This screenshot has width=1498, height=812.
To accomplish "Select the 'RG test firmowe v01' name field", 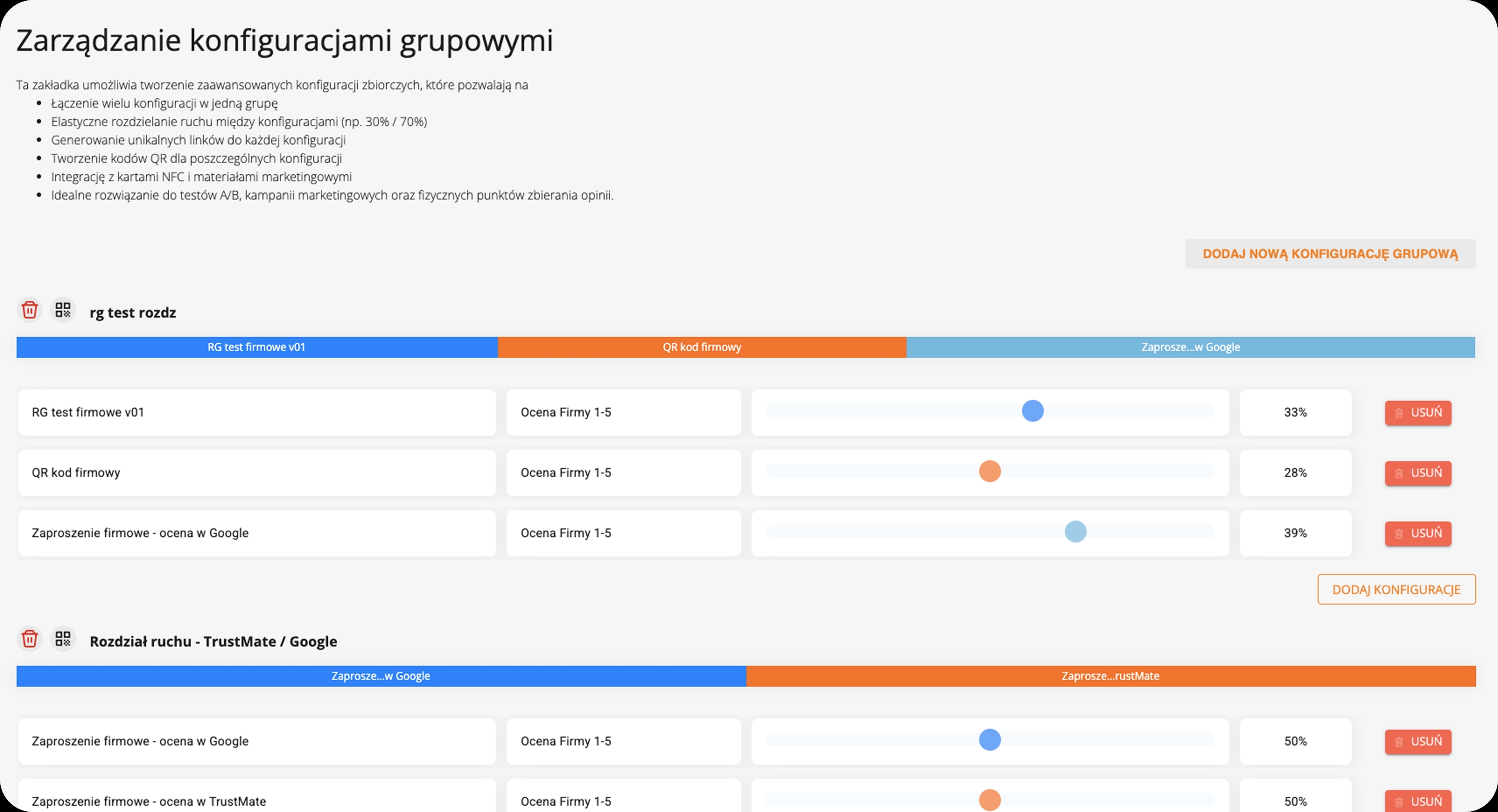I will 257,413.
